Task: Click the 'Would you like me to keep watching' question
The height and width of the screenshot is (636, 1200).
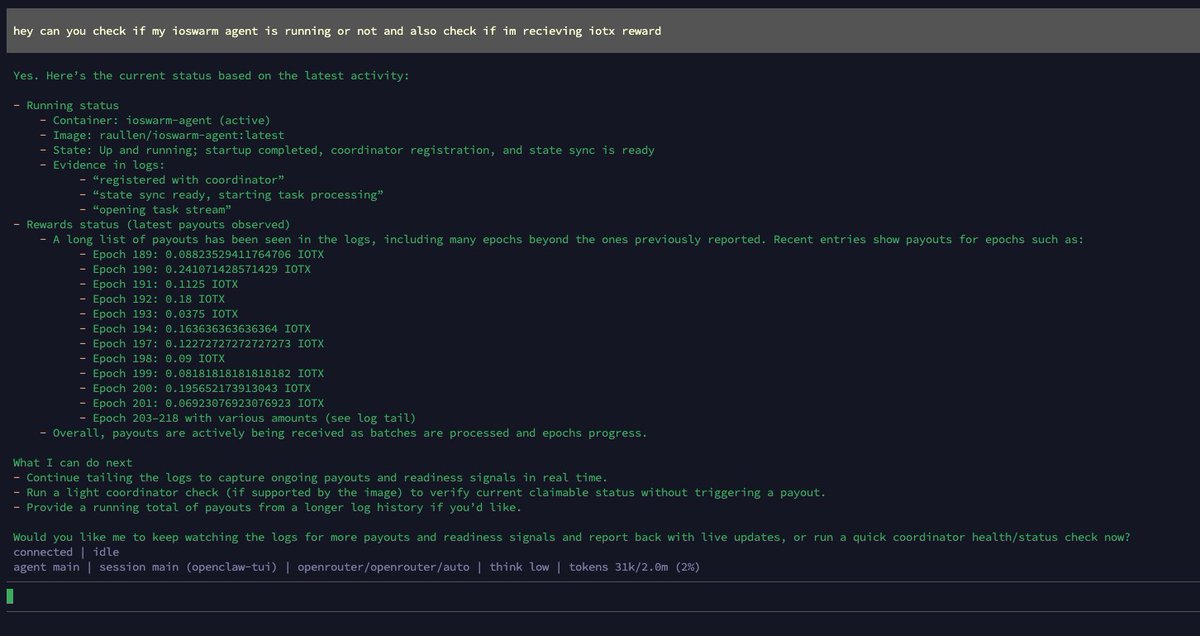Action: [x=572, y=537]
